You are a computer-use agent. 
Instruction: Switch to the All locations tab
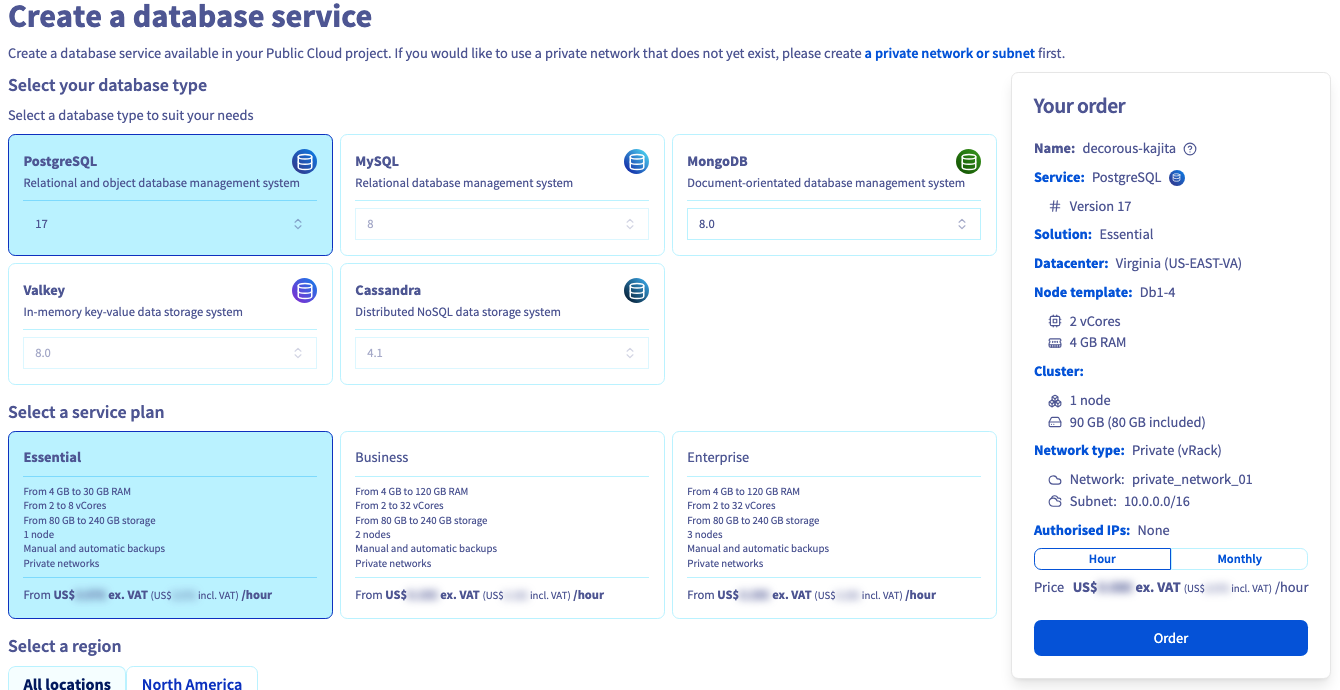click(67, 680)
